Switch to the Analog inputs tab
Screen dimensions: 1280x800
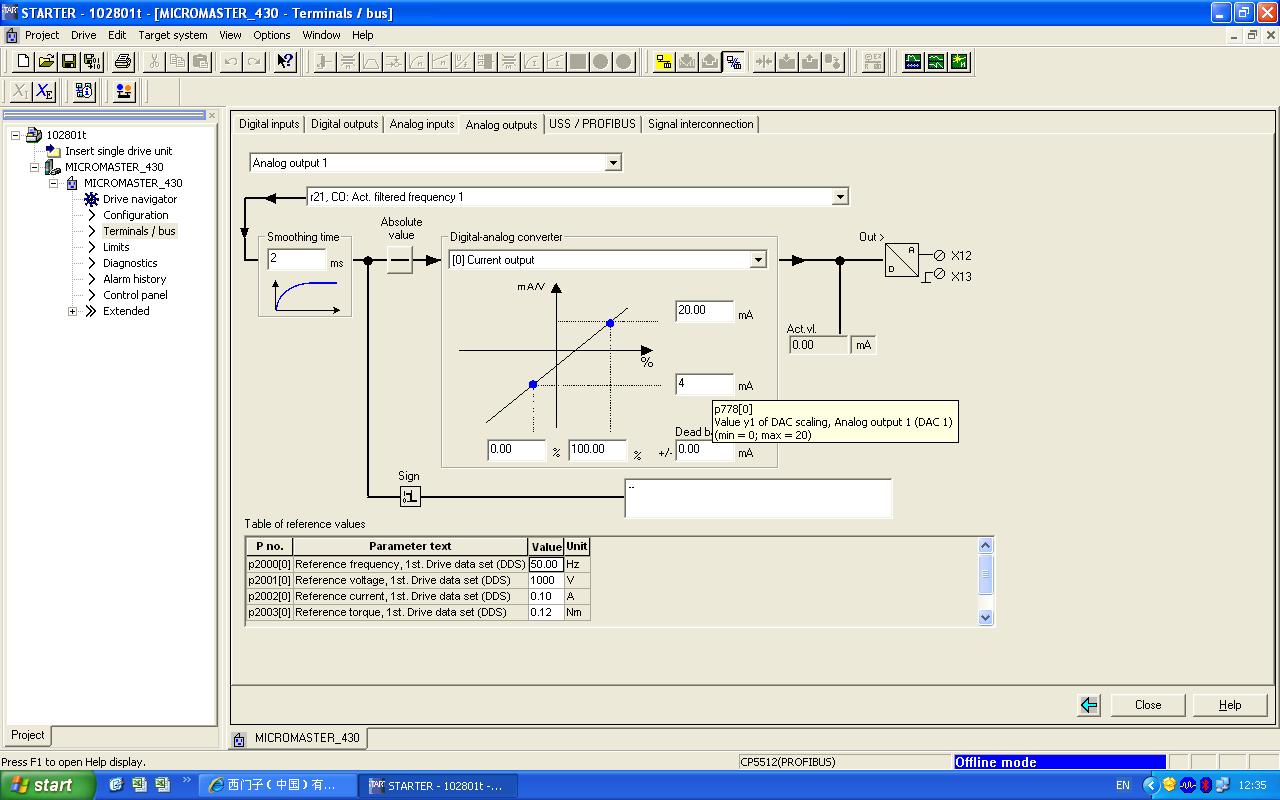point(422,124)
